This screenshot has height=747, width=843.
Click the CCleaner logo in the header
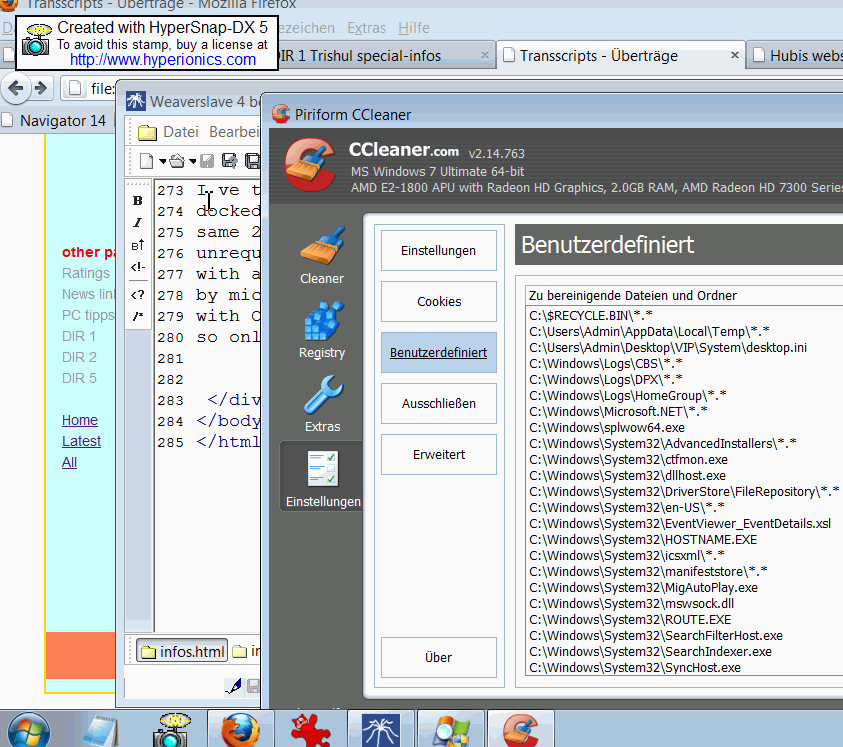[310, 165]
